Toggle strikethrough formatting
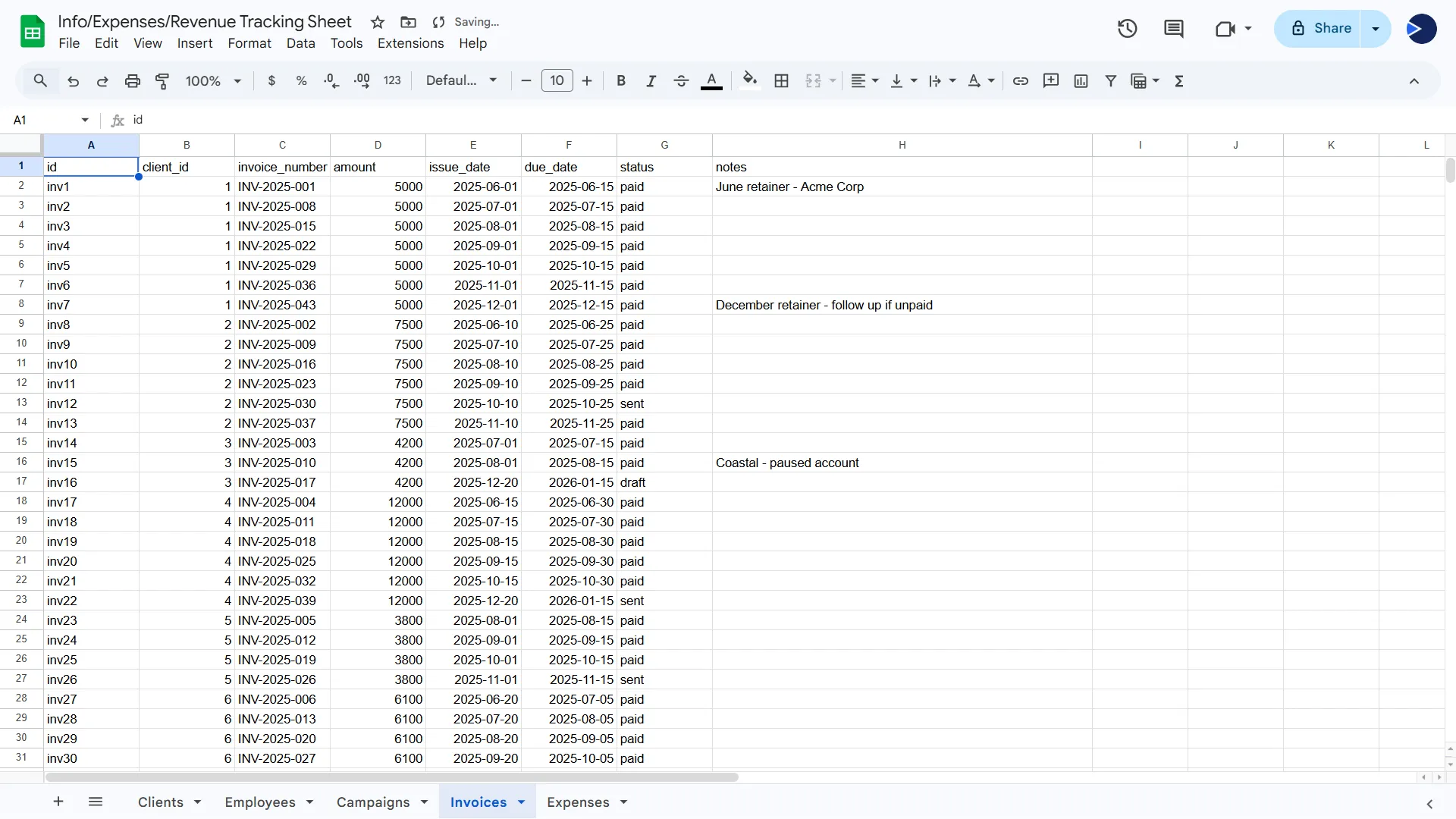Image resolution: width=1456 pixels, height=819 pixels. click(681, 80)
